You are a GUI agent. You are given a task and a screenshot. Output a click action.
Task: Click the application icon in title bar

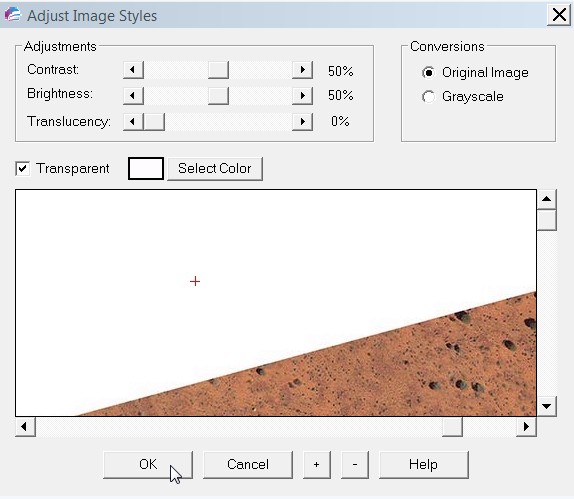point(13,15)
